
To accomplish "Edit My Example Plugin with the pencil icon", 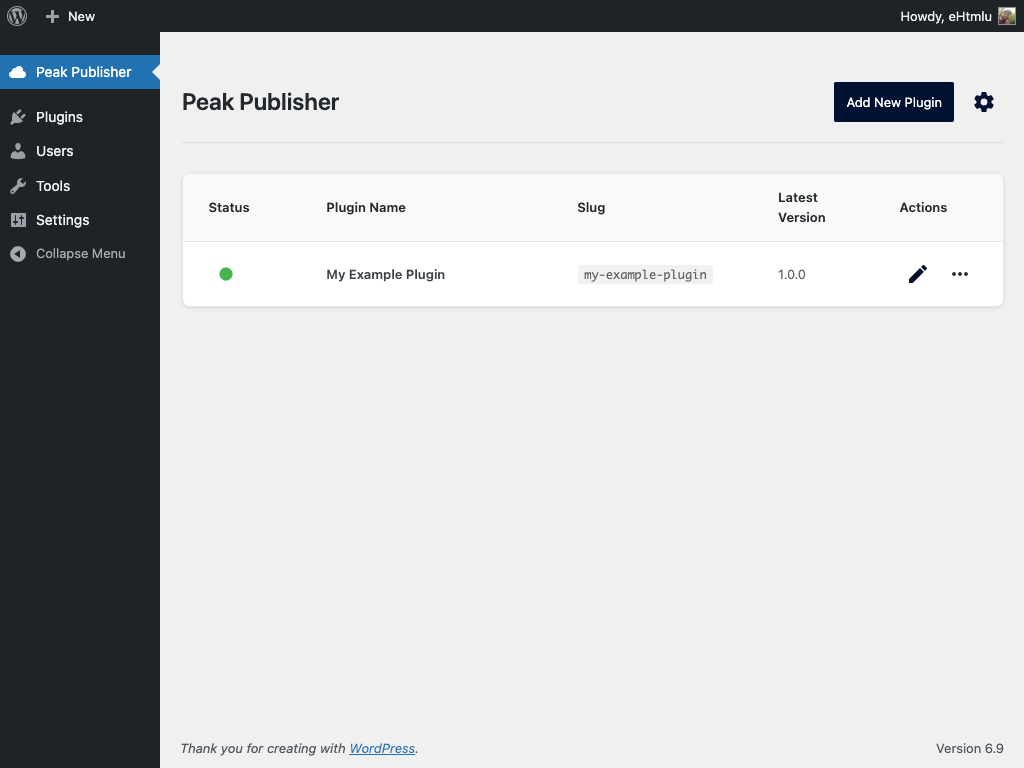I will (917, 274).
